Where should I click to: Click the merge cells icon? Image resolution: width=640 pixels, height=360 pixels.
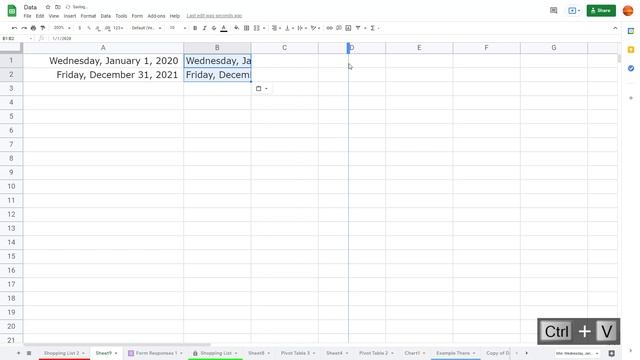257,28
